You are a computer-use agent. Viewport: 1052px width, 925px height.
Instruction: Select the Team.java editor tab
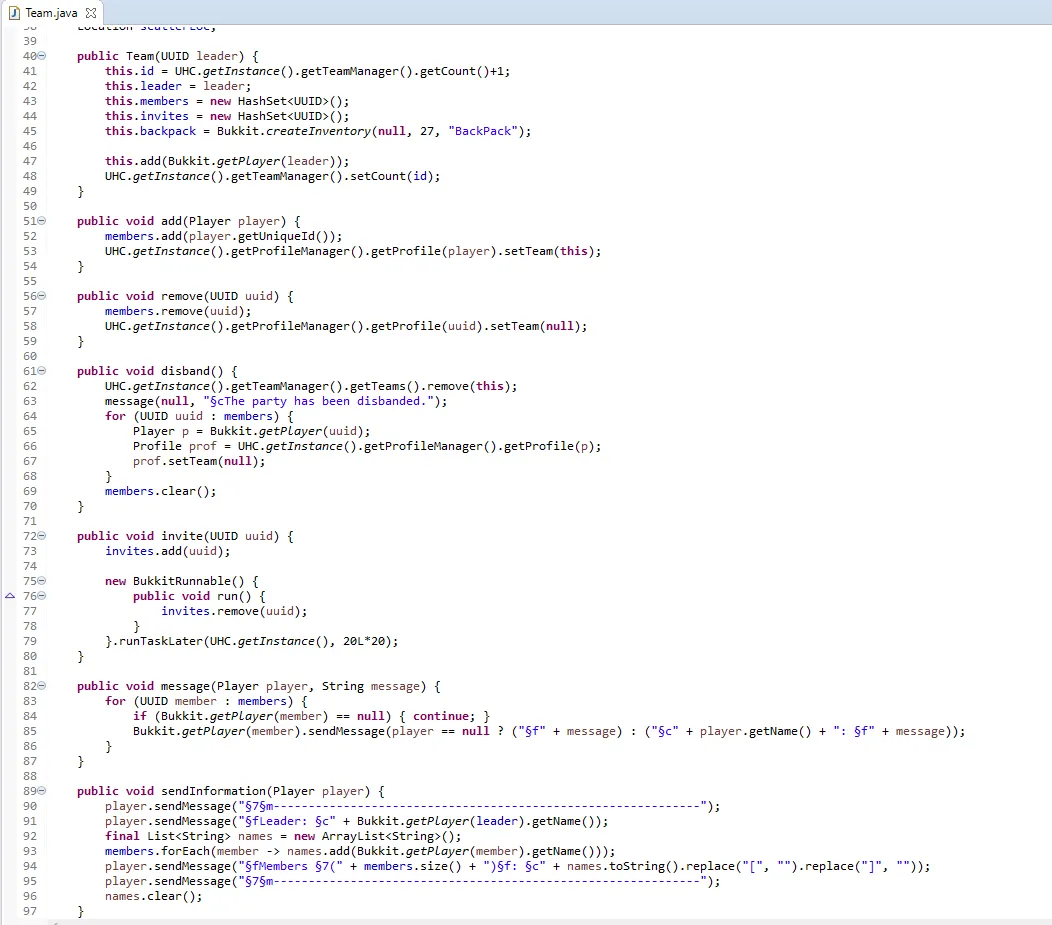[x=51, y=13]
